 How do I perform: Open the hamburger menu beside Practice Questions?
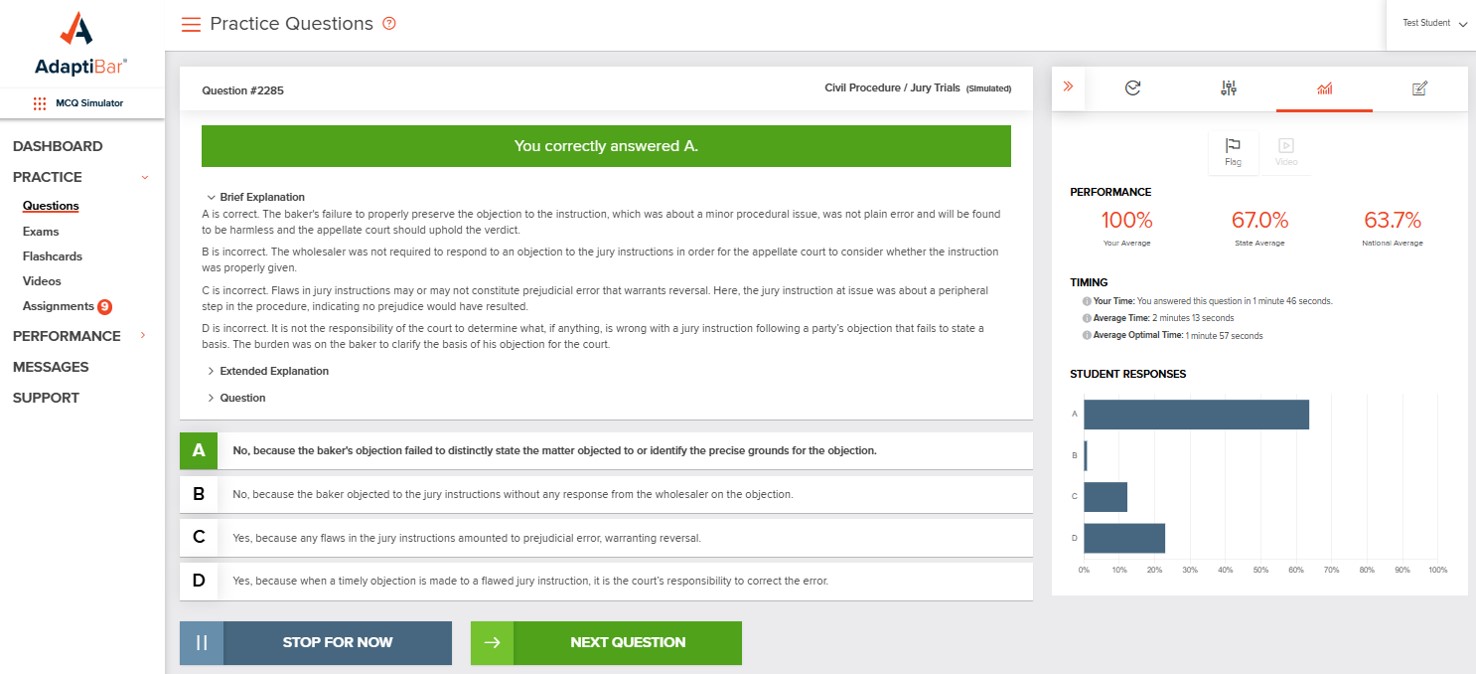191,24
